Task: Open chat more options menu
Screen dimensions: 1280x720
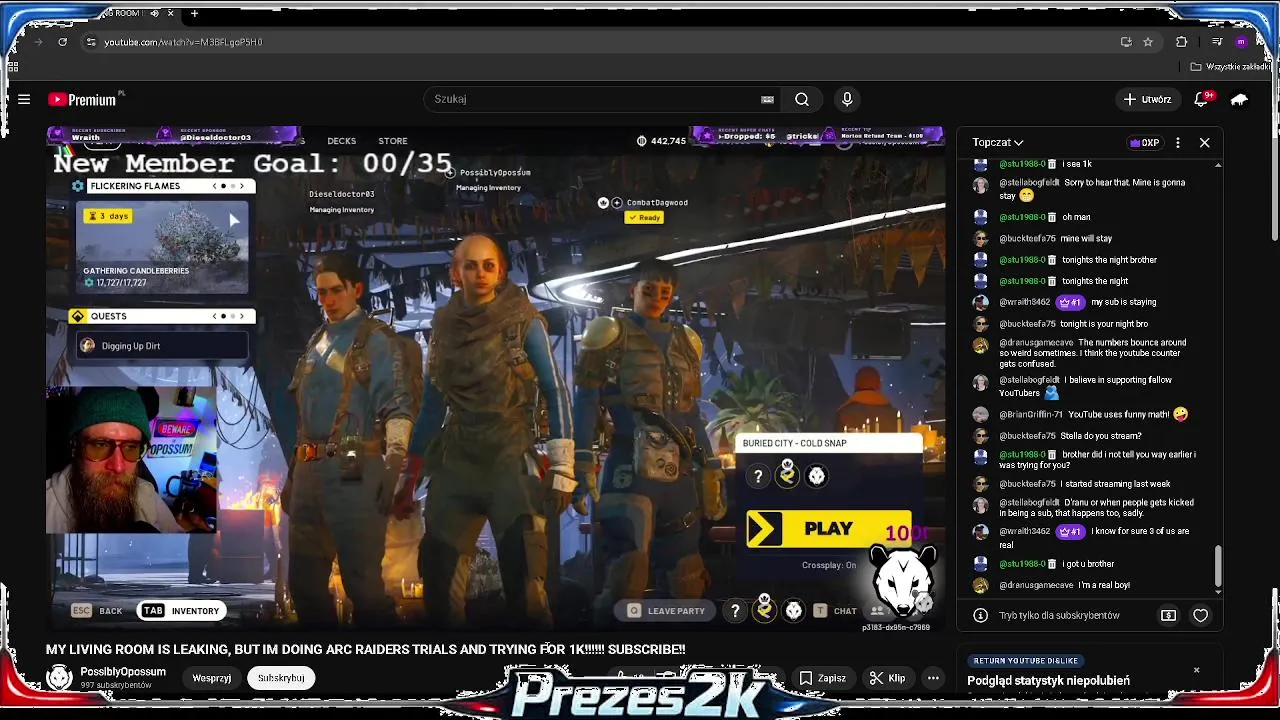Action: coord(1178,142)
